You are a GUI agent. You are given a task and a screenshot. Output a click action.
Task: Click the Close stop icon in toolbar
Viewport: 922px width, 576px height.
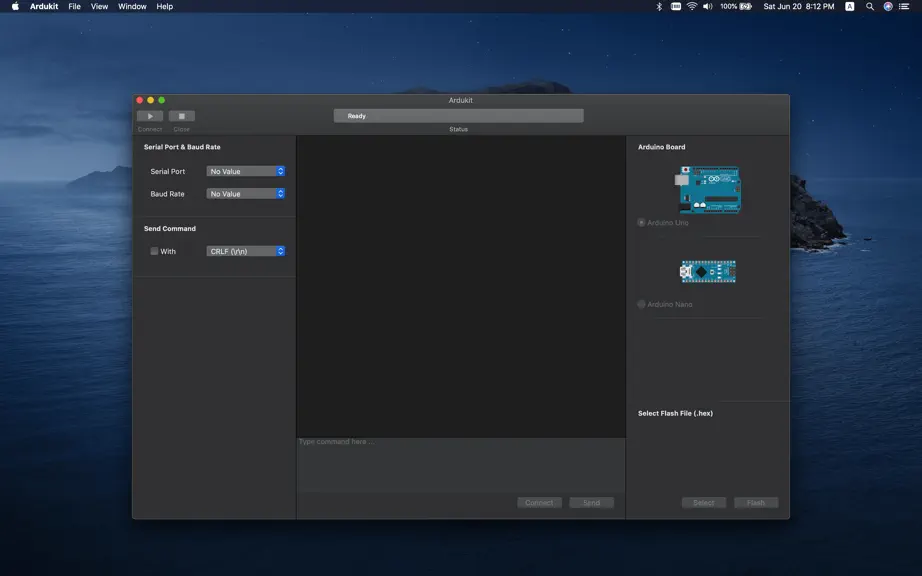[182, 116]
